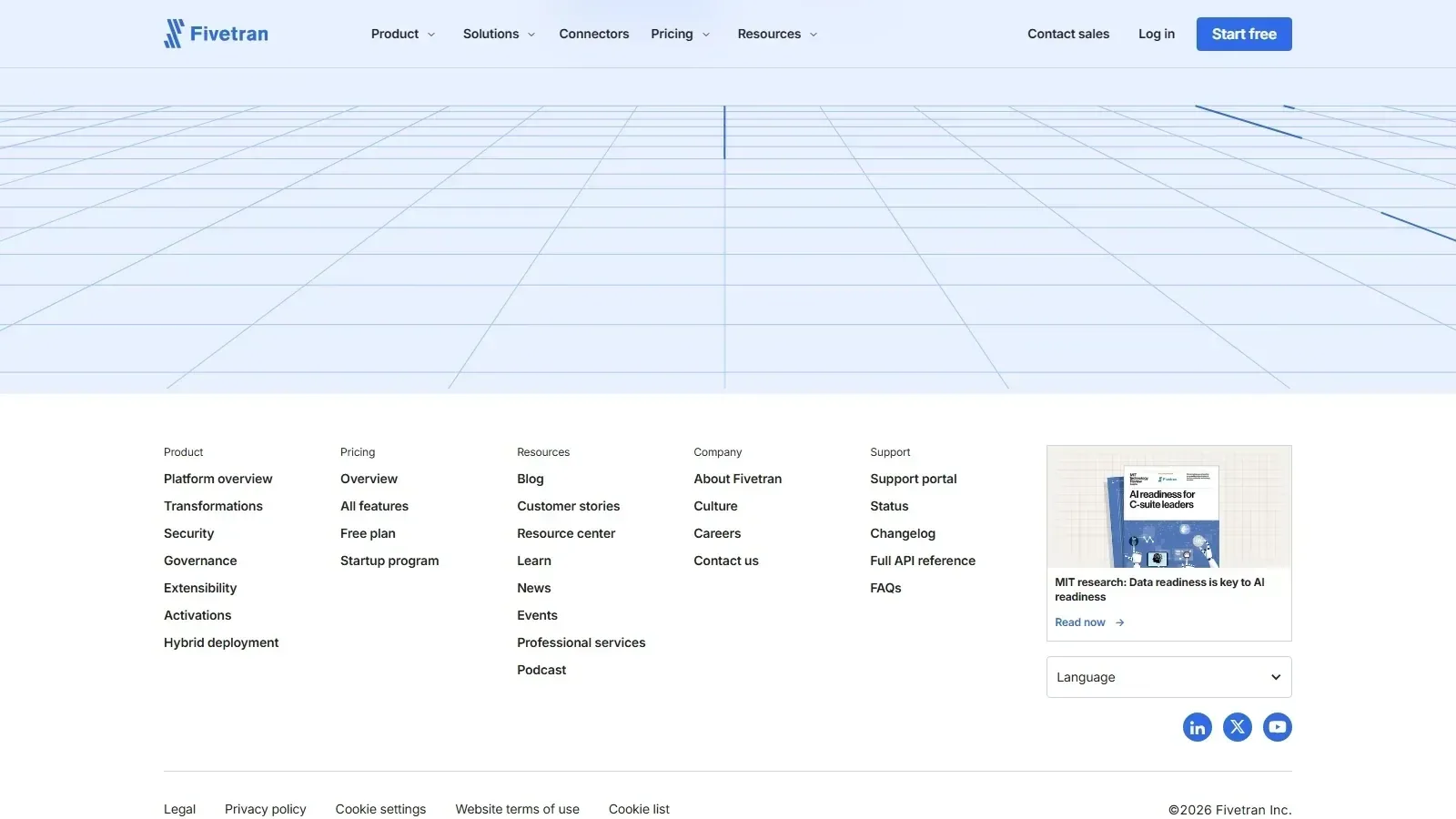The width and height of the screenshot is (1456, 819).
Task: Open the Governance footer link
Action: tap(200, 561)
